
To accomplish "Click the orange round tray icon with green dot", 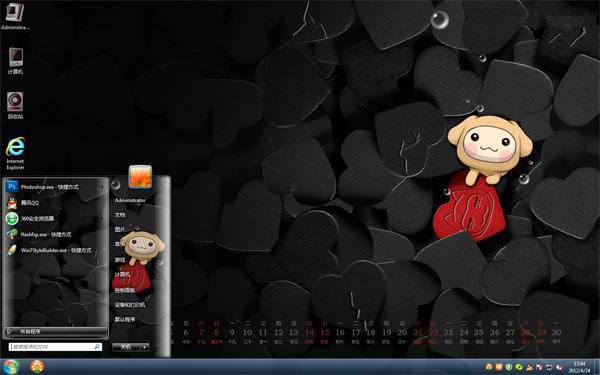I will tap(489, 367).
